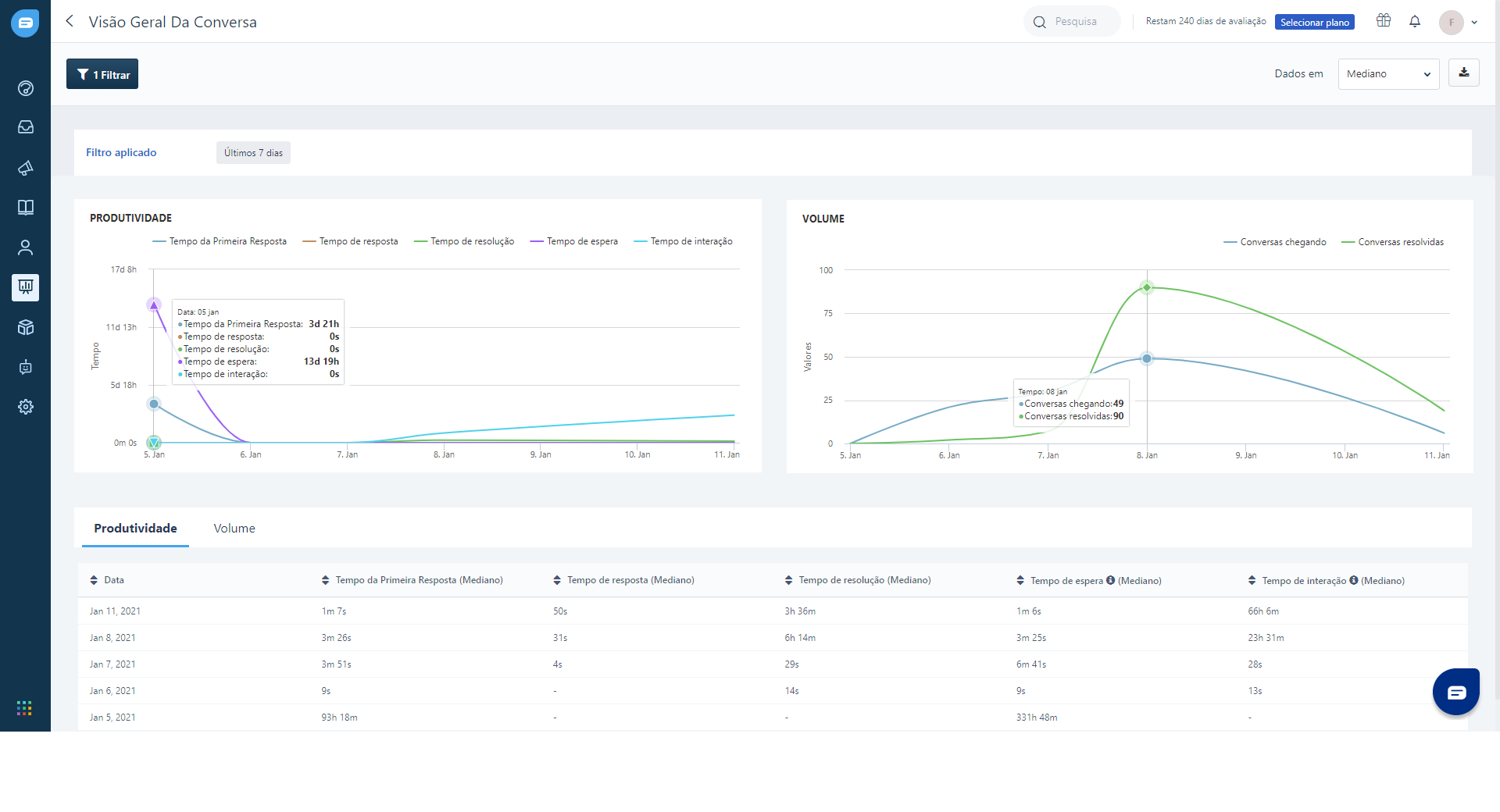Click the 3h 36m resolution time value
This screenshot has width=1500, height=812.
coord(800,611)
